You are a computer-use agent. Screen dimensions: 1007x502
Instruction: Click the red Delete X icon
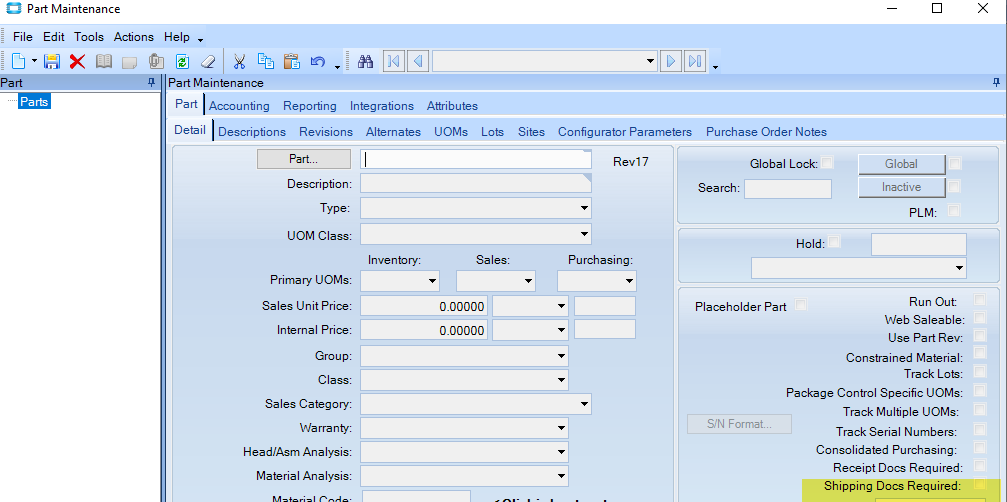pyautogui.click(x=77, y=61)
